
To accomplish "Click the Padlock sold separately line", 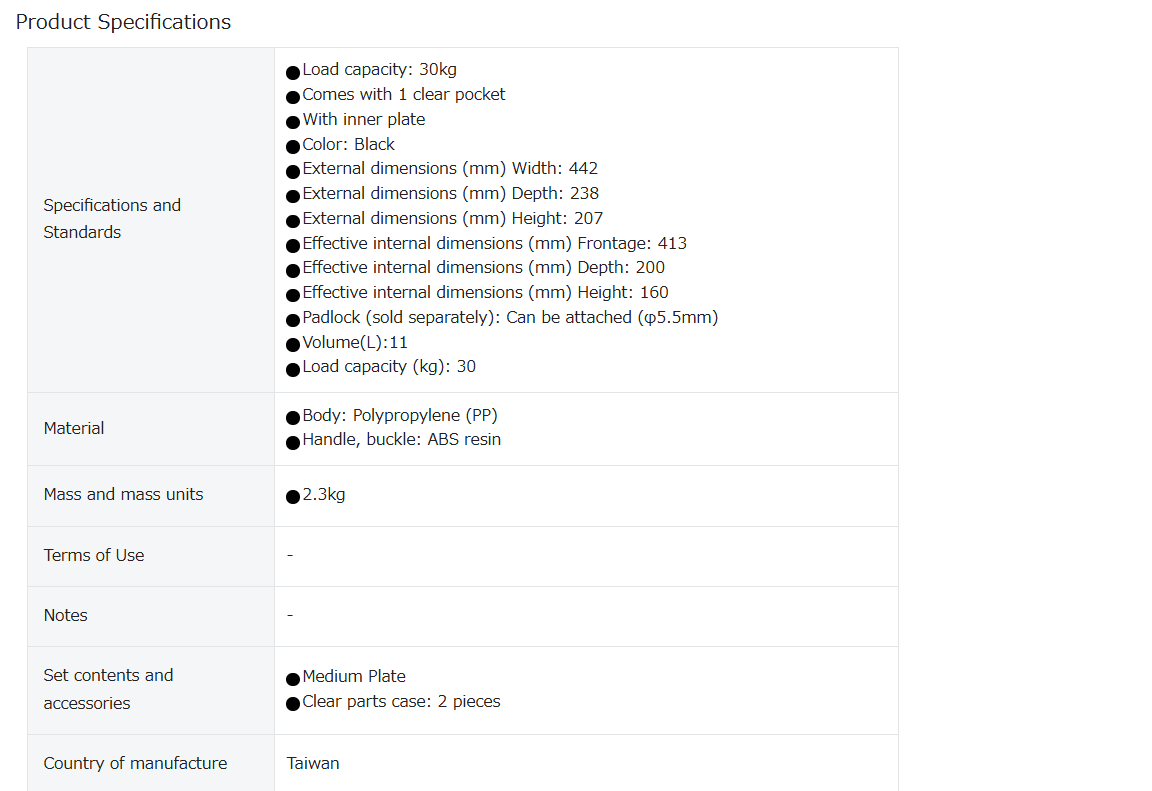I will 510,318.
